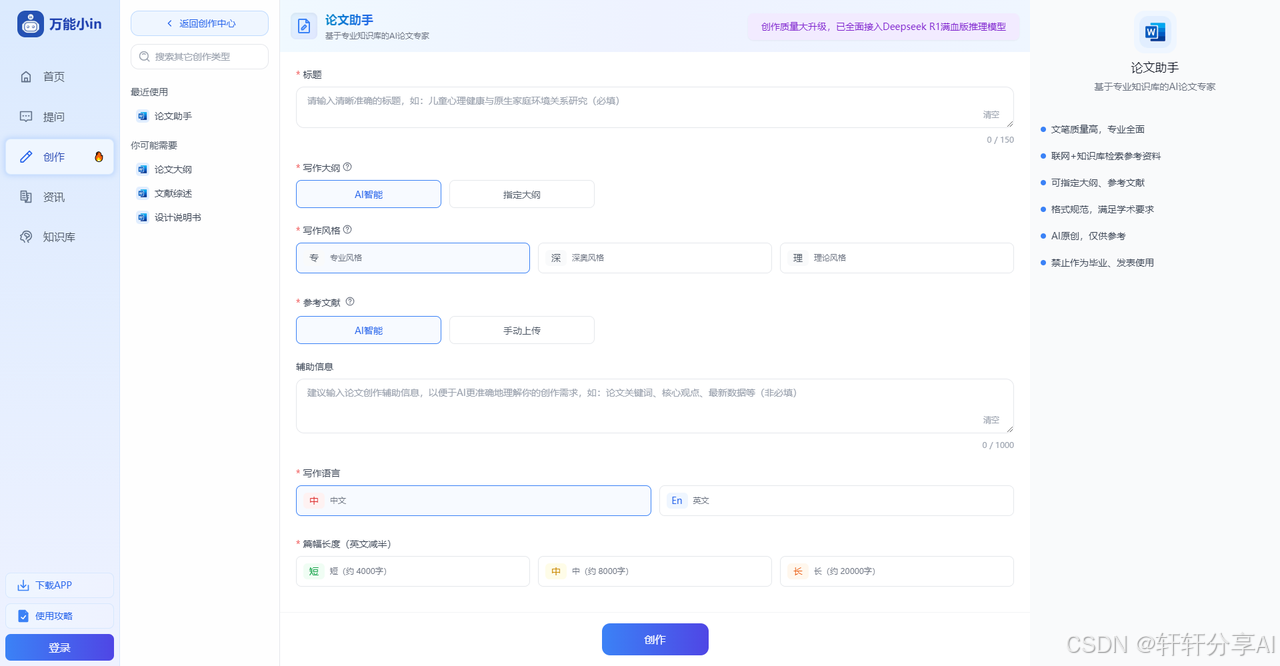The image size is (1280, 666).
Task: Click 清空 in the 辅助信息 field
Action: (991, 420)
